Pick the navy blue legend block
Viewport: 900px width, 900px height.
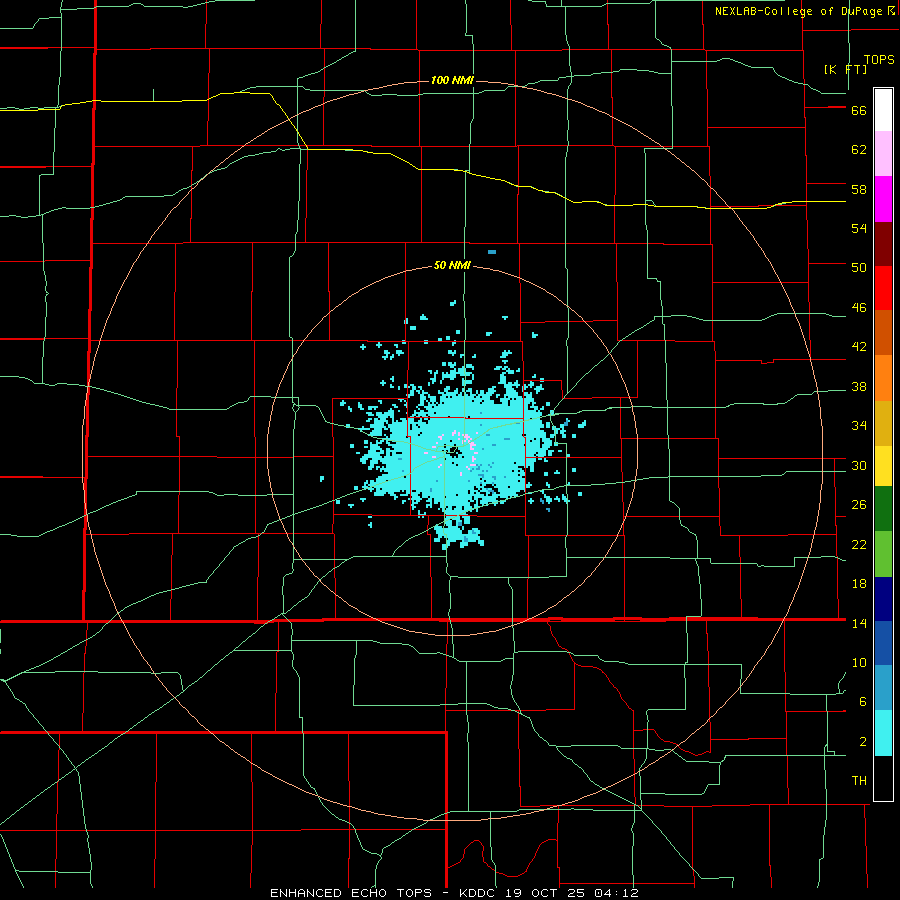tap(883, 599)
